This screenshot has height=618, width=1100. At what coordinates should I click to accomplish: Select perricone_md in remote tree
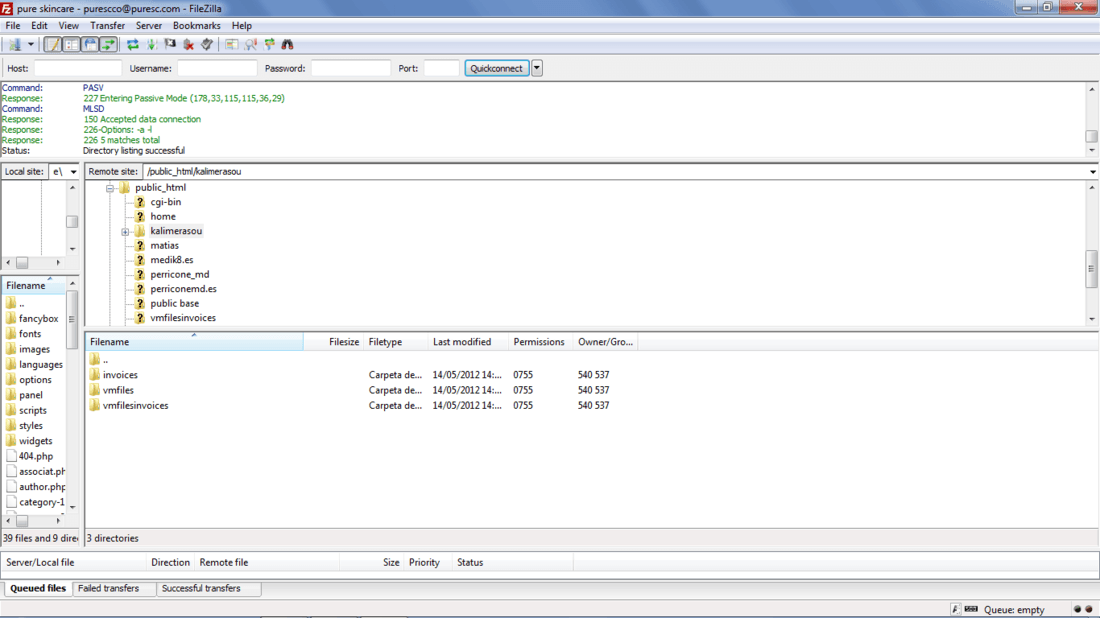(x=180, y=275)
